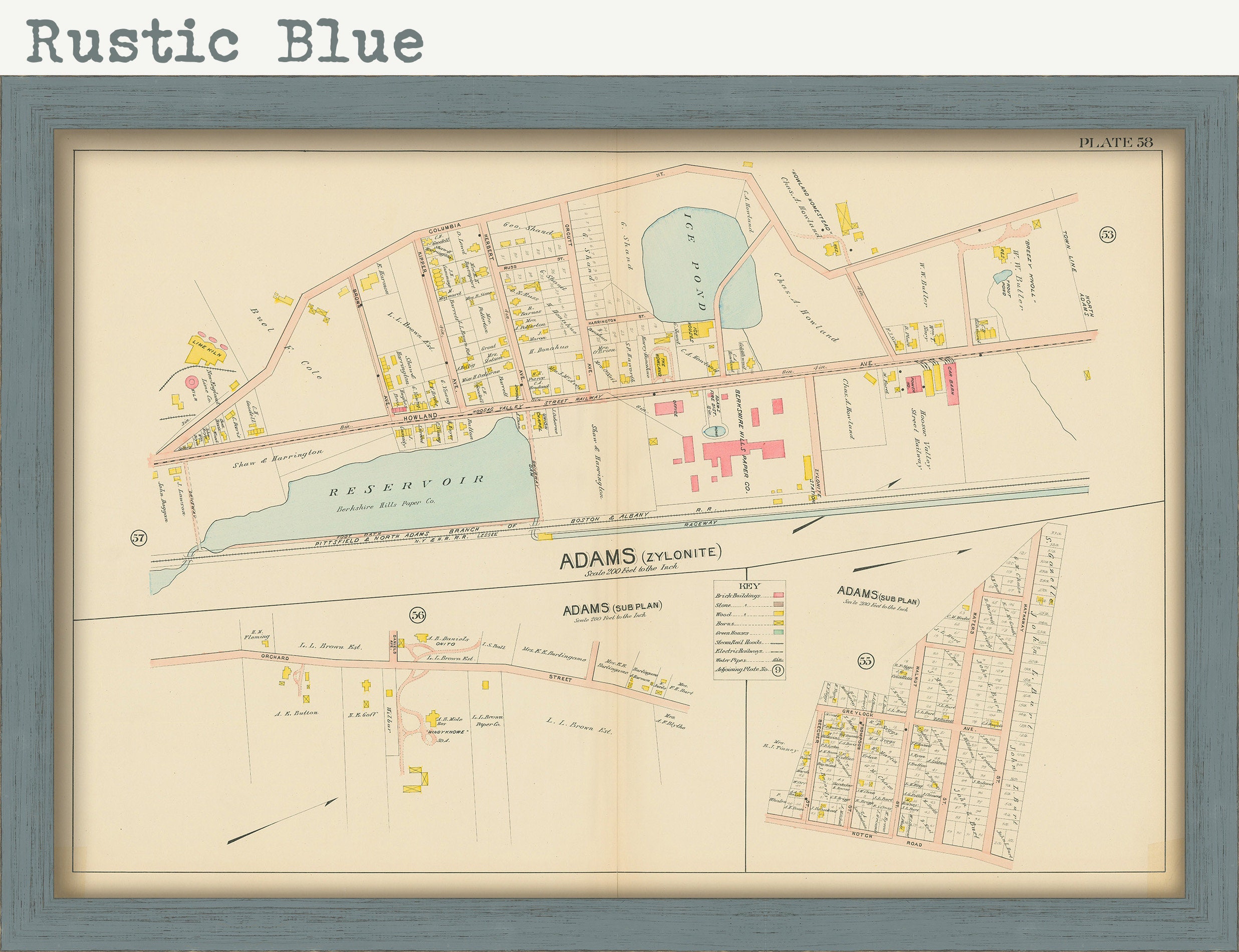Image resolution: width=1239 pixels, height=952 pixels.
Task: Select the "ADAMS (ZYLONITE)" map title
Action: click(x=640, y=556)
